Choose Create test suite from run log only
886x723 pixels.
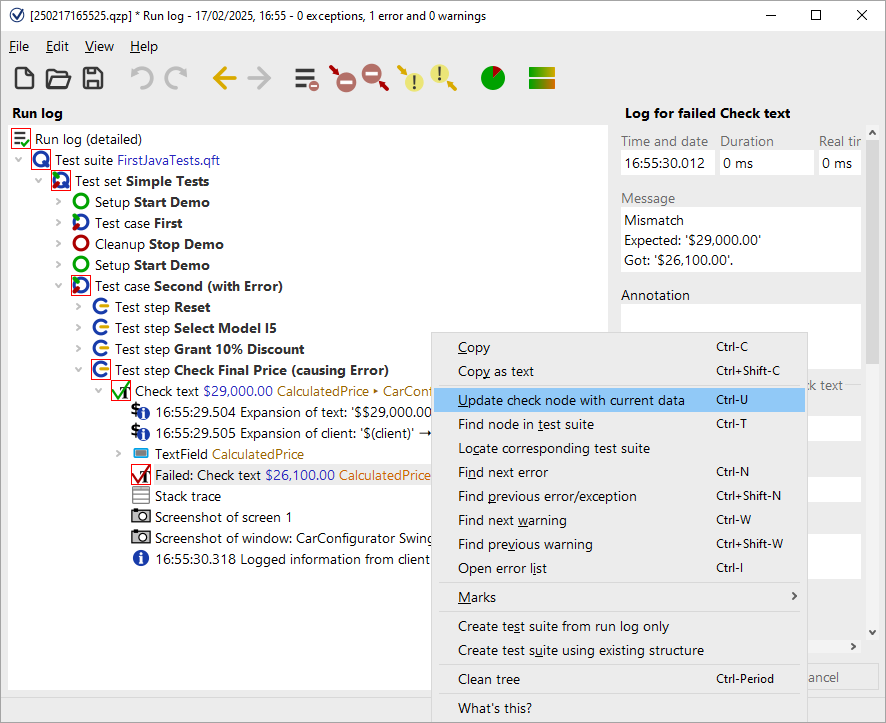pyautogui.click(x=619, y=626)
